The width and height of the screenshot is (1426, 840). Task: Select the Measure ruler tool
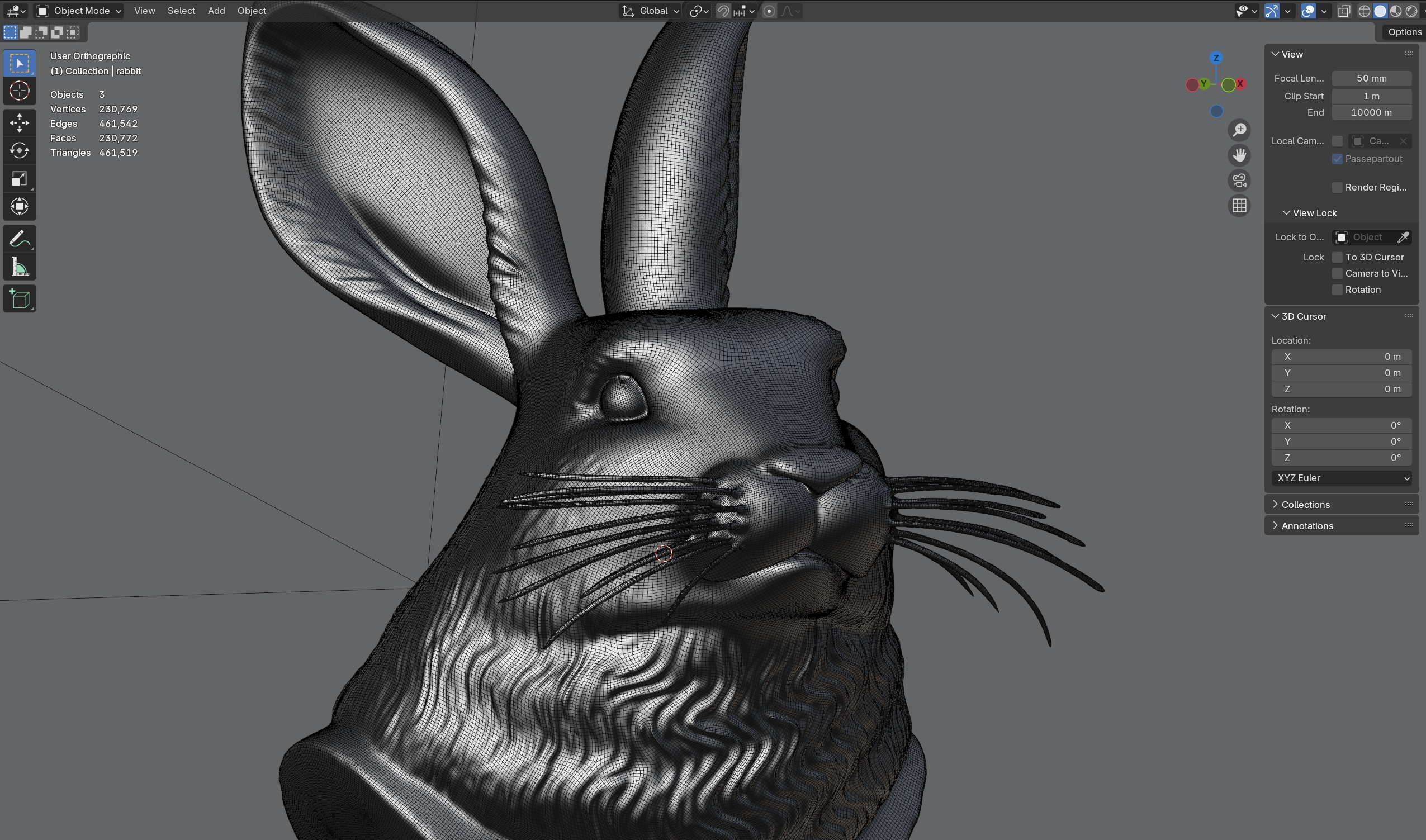pyautogui.click(x=19, y=267)
